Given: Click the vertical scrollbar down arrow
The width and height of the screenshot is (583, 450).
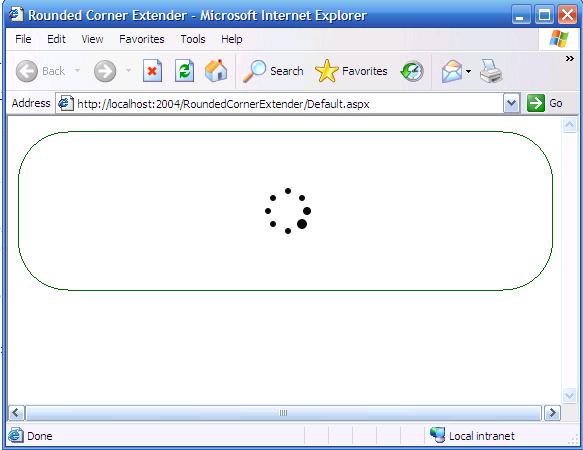Looking at the screenshot, I should click(569, 395).
